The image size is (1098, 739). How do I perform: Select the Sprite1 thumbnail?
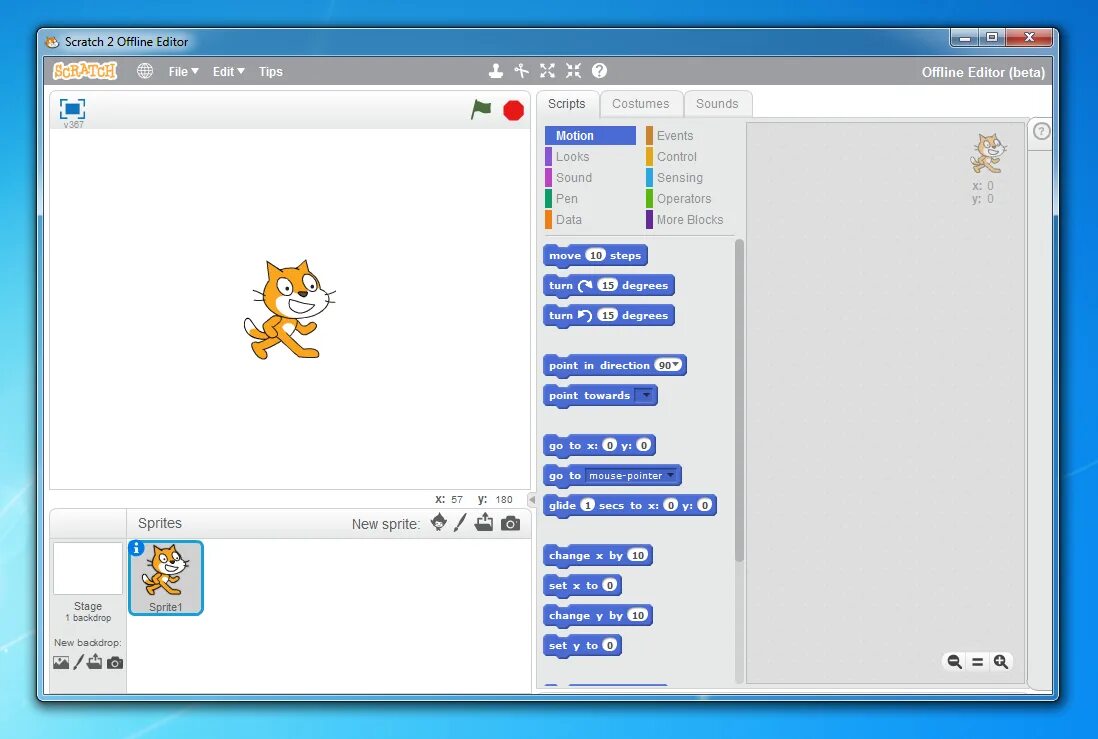click(x=166, y=578)
